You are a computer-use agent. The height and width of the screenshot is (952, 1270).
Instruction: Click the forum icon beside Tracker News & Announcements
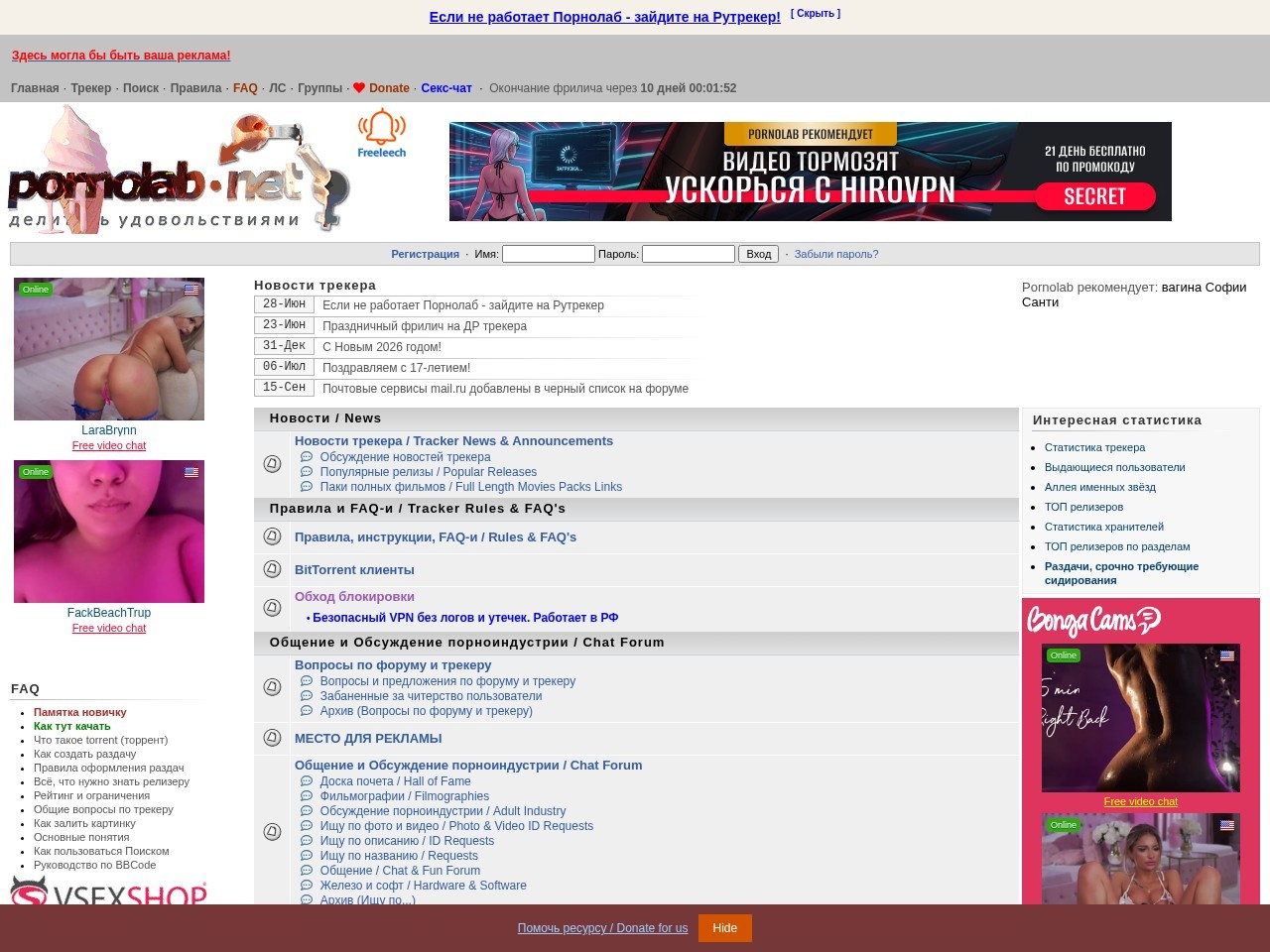point(272,464)
